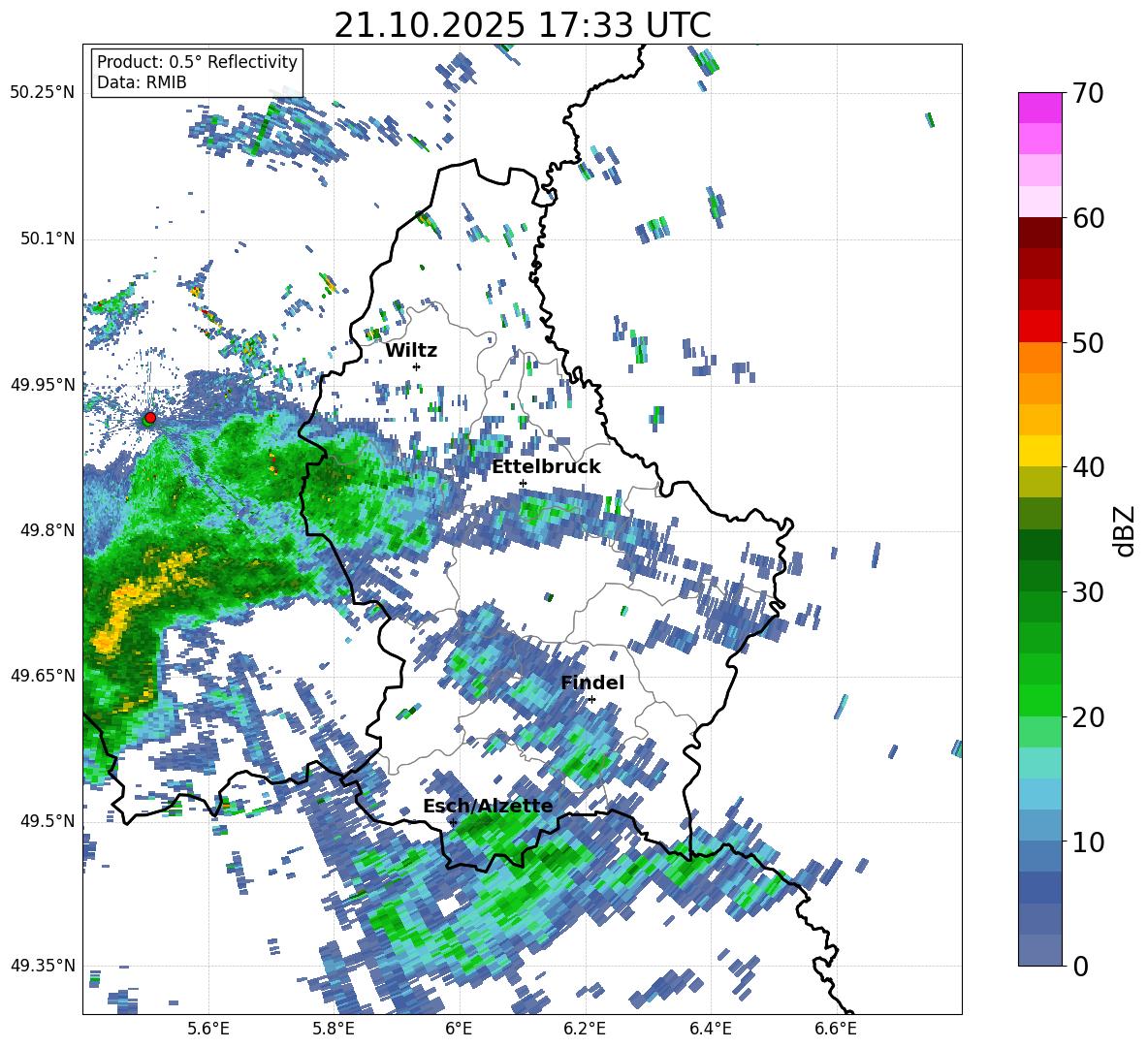
Task: Click the 6.6°E longitude label
Action: pos(836,1029)
